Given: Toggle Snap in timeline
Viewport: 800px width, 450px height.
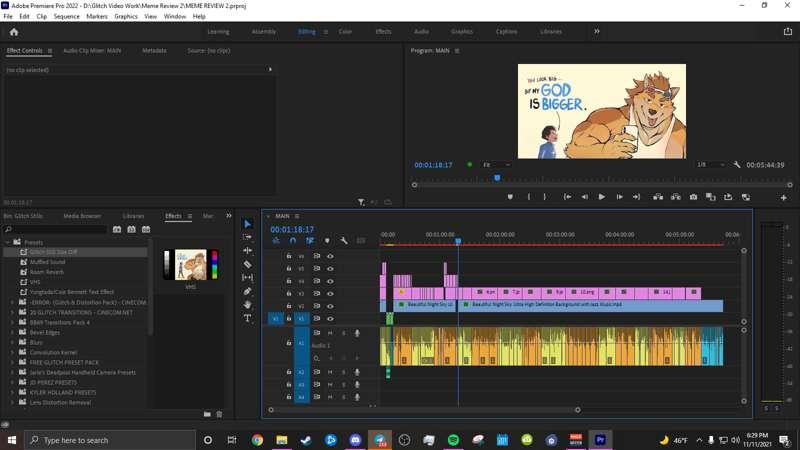Looking at the screenshot, I should point(293,240).
